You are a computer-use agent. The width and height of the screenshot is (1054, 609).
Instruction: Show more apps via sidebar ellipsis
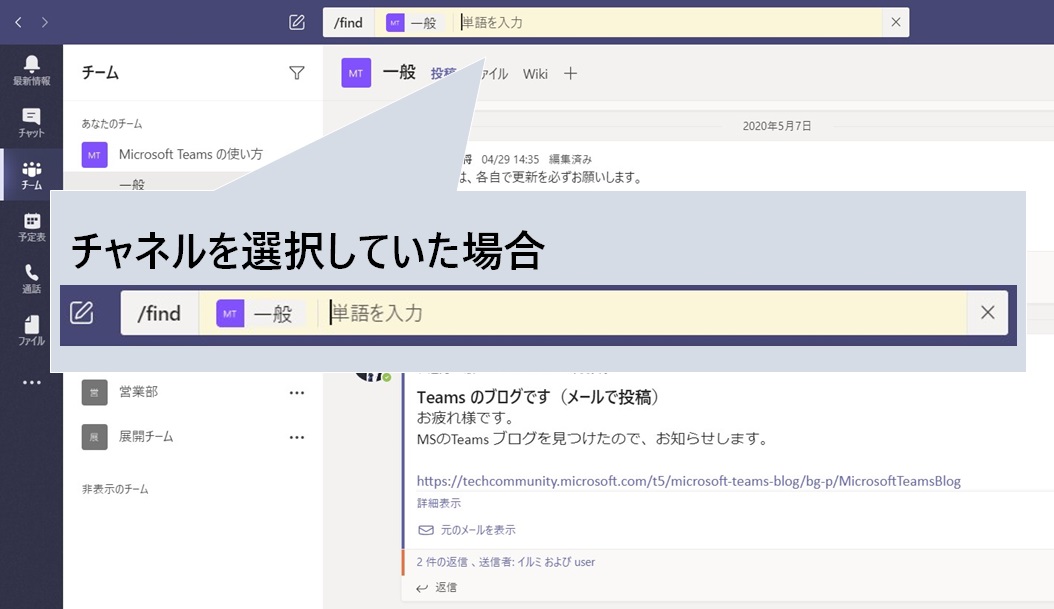pyautogui.click(x=32, y=382)
